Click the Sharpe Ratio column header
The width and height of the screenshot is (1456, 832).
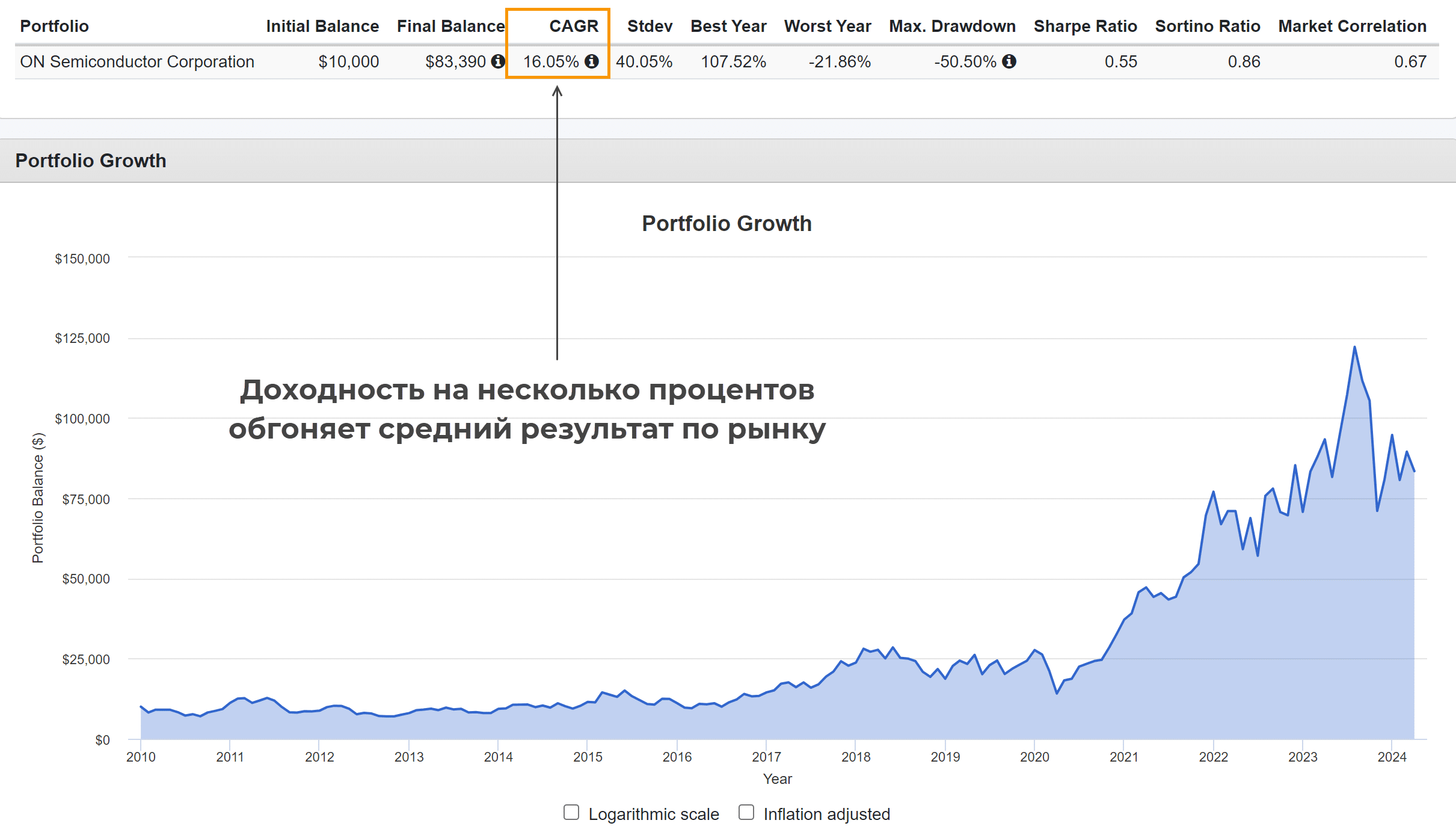click(x=1085, y=26)
